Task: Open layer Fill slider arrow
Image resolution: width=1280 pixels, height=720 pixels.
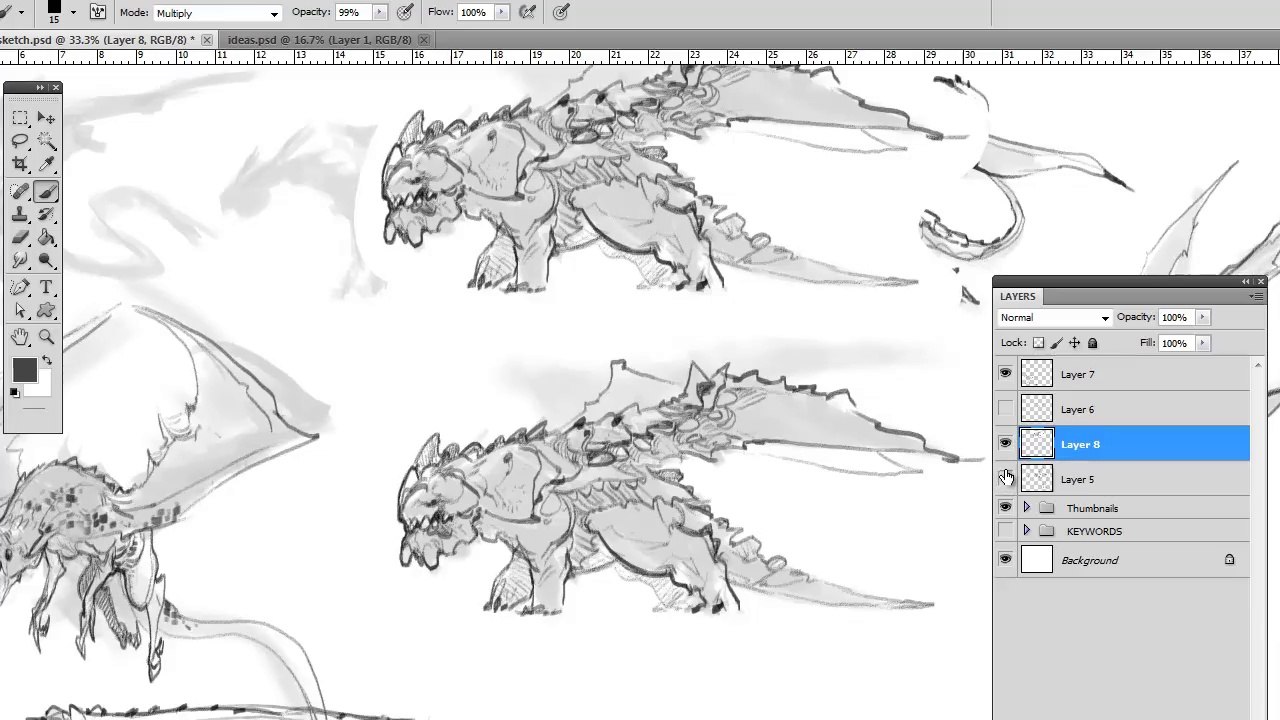Action: pyautogui.click(x=1202, y=343)
